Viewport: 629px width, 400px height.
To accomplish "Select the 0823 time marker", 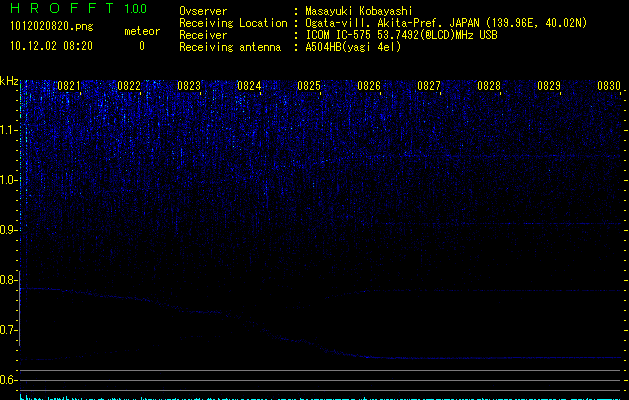I will pos(189,87).
